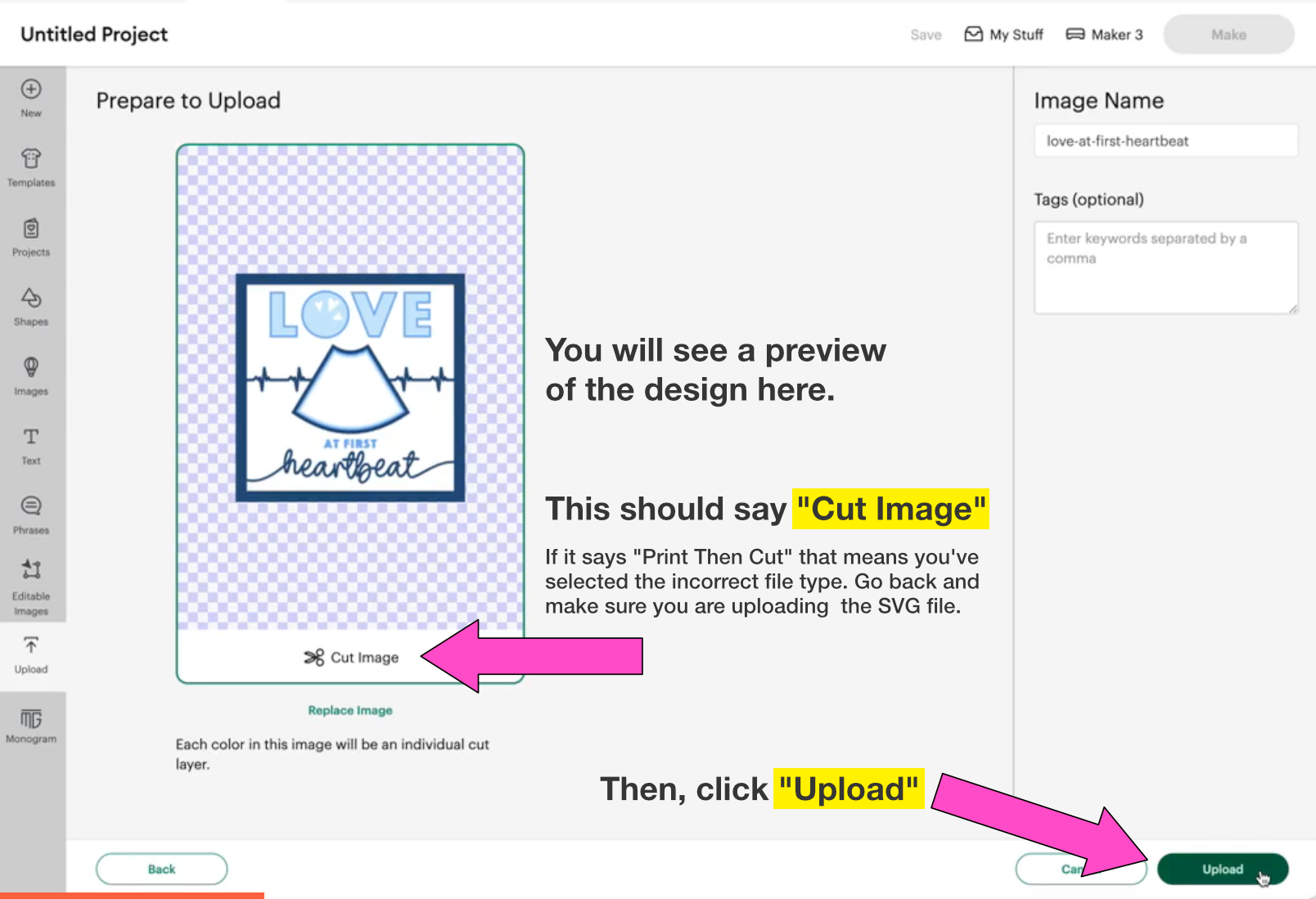The height and width of the screenshot is (899, 1316).
Task: Click into the Tags keywords box
Action: pyautogui.click(x=1165, y=267)
